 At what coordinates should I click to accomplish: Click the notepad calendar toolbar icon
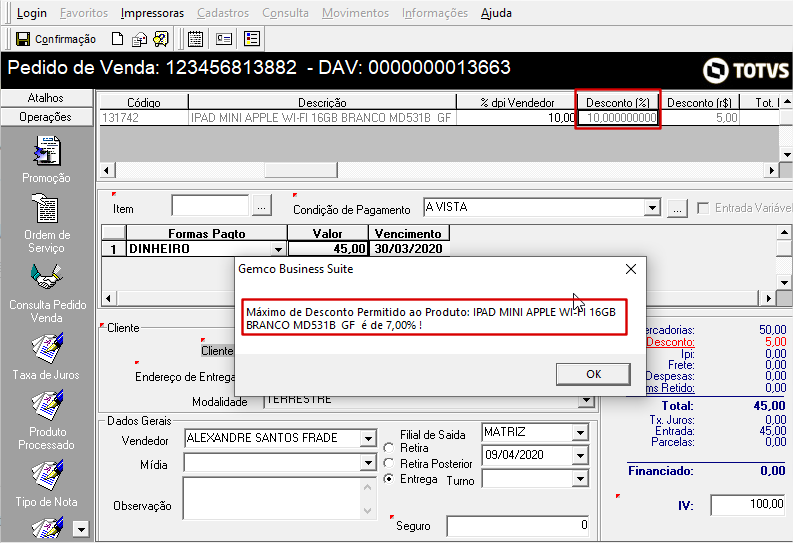[195, 39]
